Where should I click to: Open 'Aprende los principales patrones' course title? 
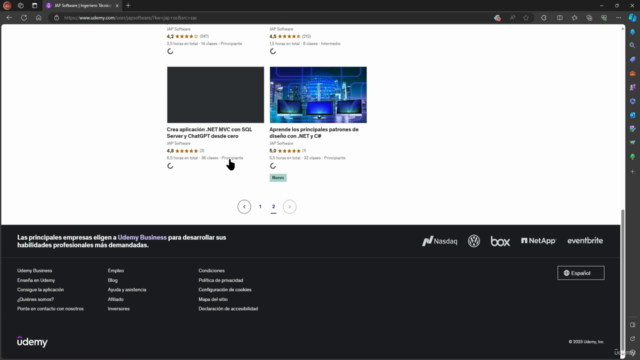(x=314, y=133)
